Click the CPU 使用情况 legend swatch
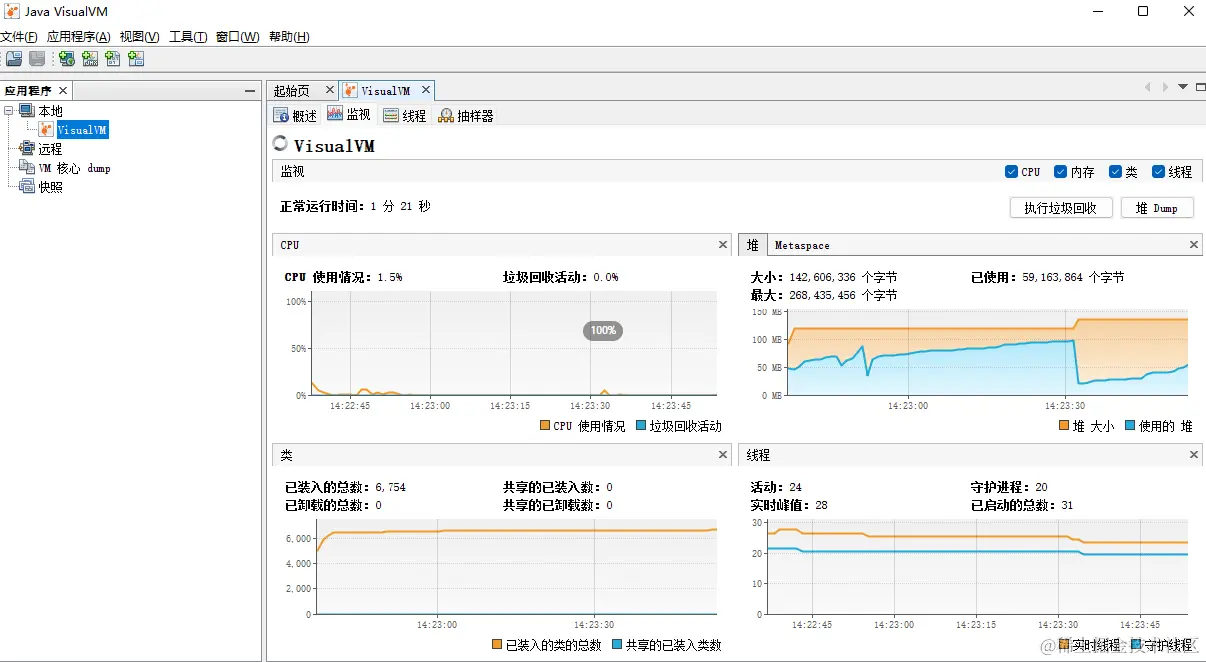 545,426
